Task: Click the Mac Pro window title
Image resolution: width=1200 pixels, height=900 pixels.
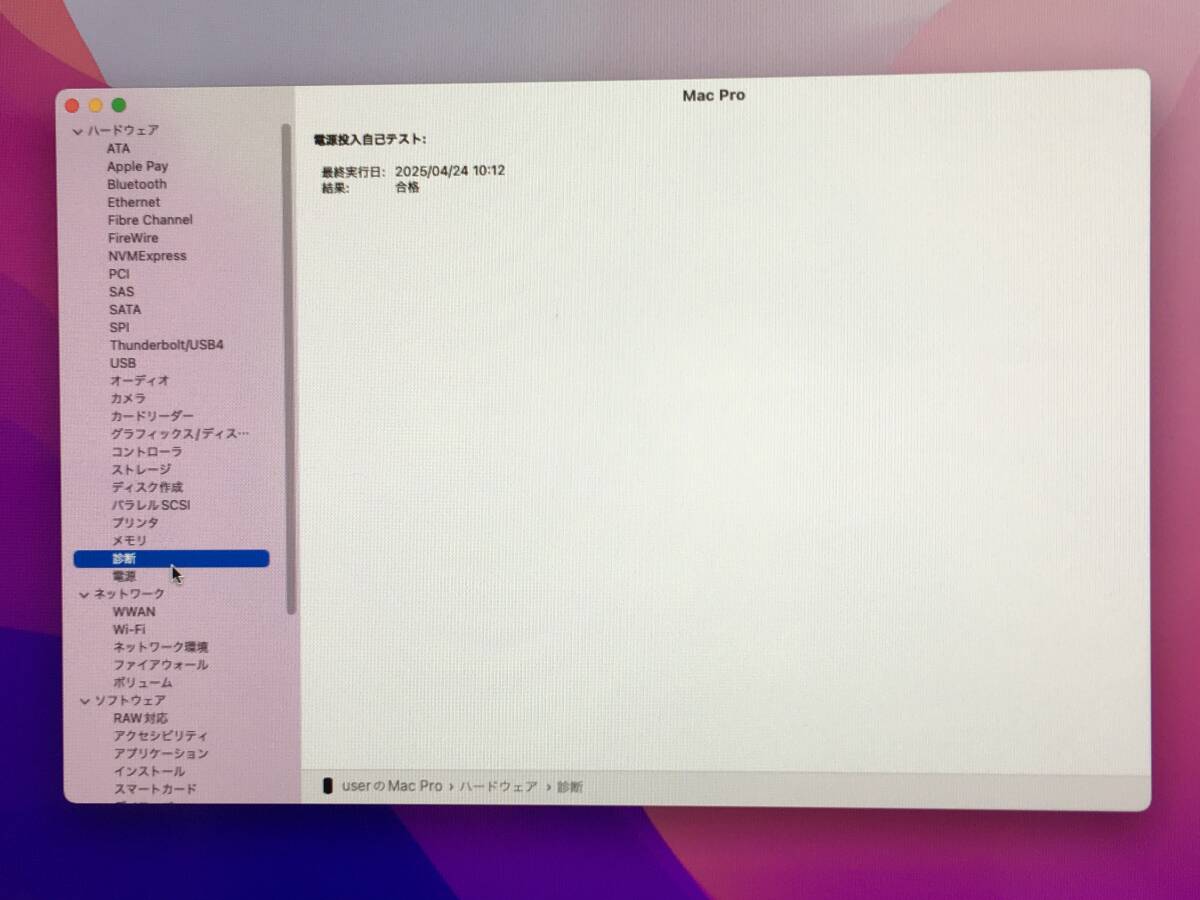Action: point(714,96)
